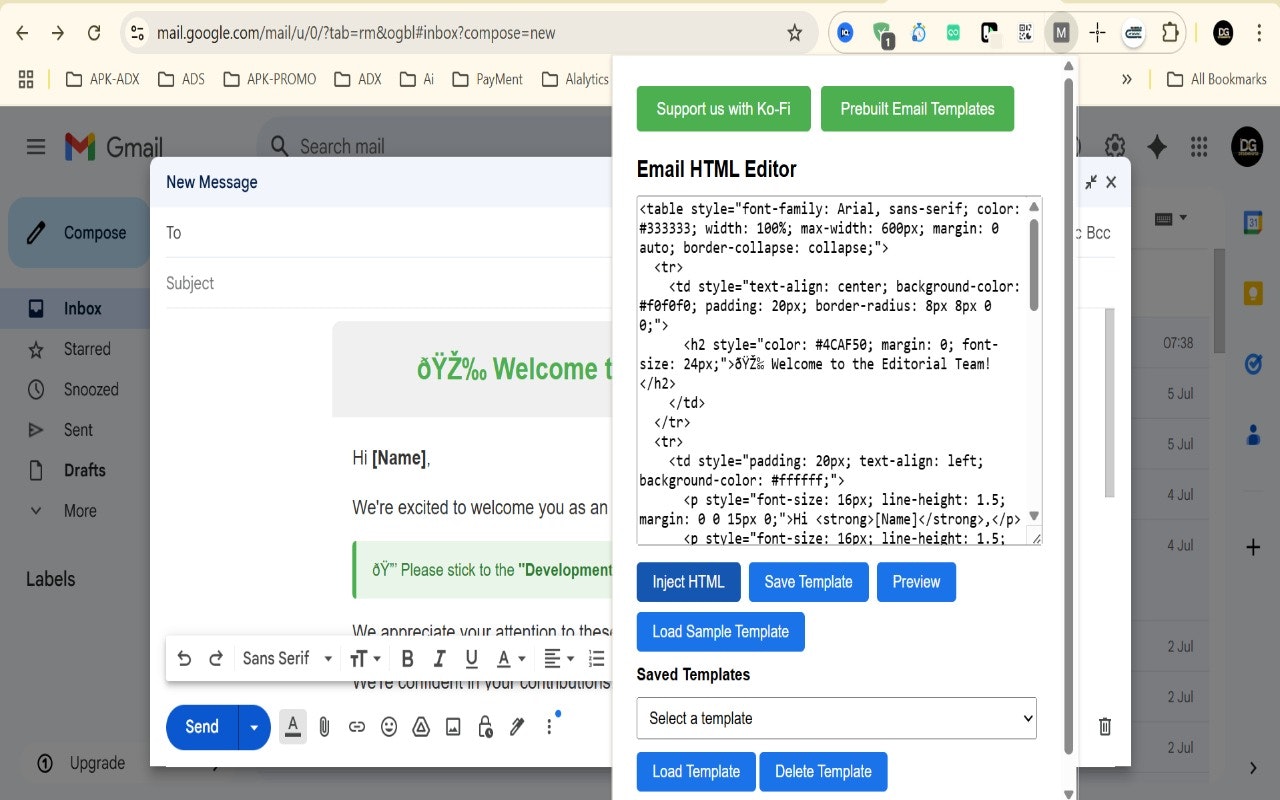
Task: Open the Send button dropdown arrow
Action: tap(254, 726)
